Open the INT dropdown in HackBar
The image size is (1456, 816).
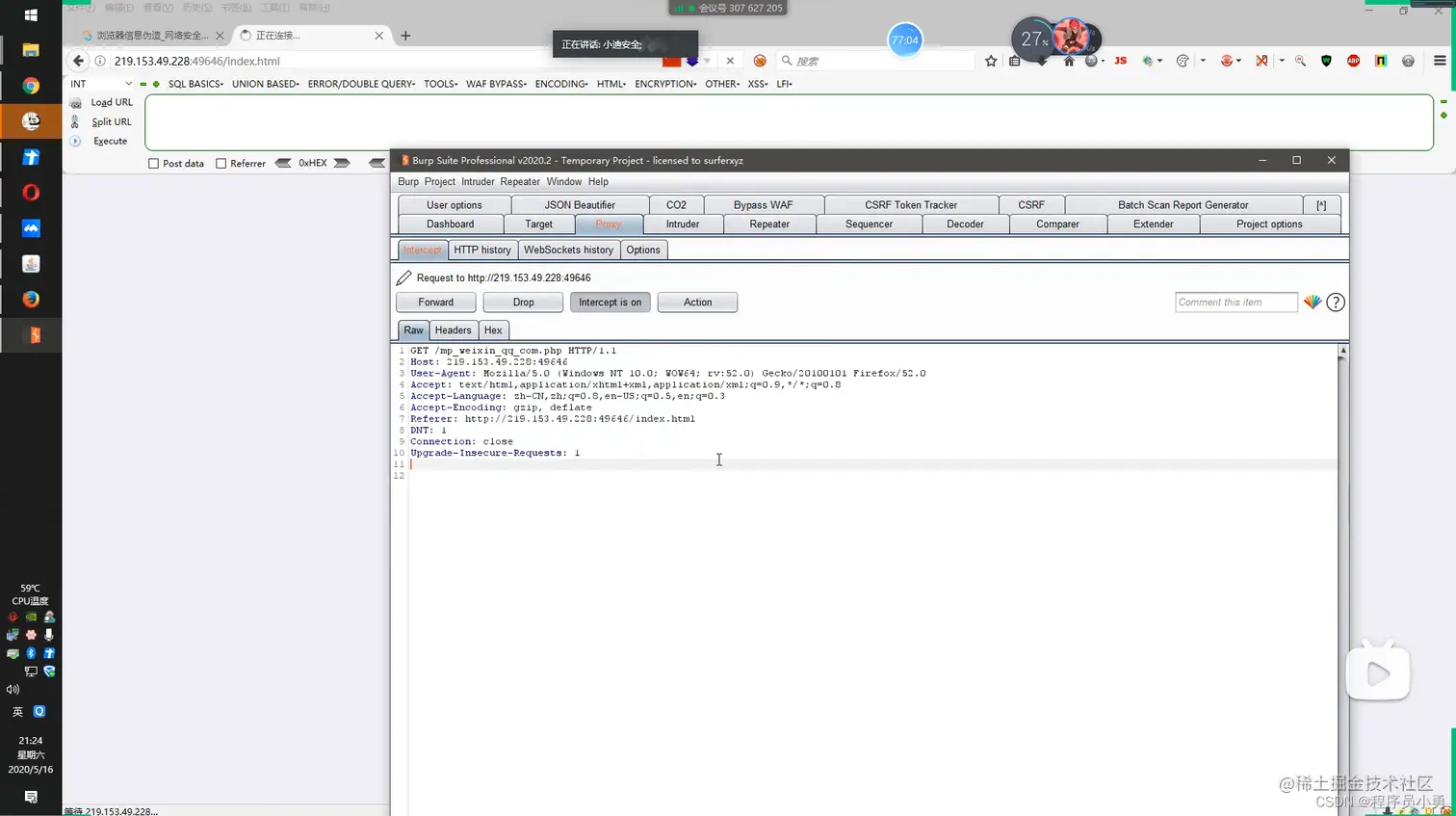[x=101, y=84]
